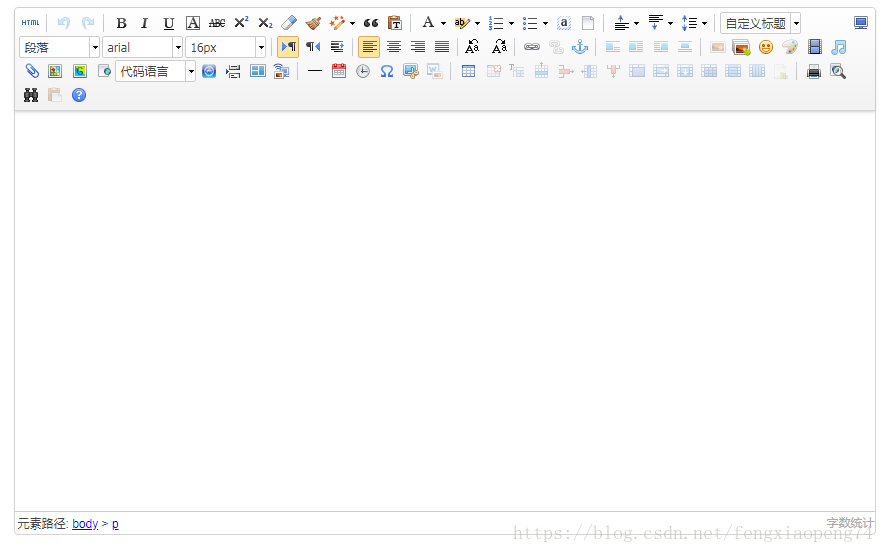884x553 pixels.
Task: Toggle the font border option
Action: 193,23
